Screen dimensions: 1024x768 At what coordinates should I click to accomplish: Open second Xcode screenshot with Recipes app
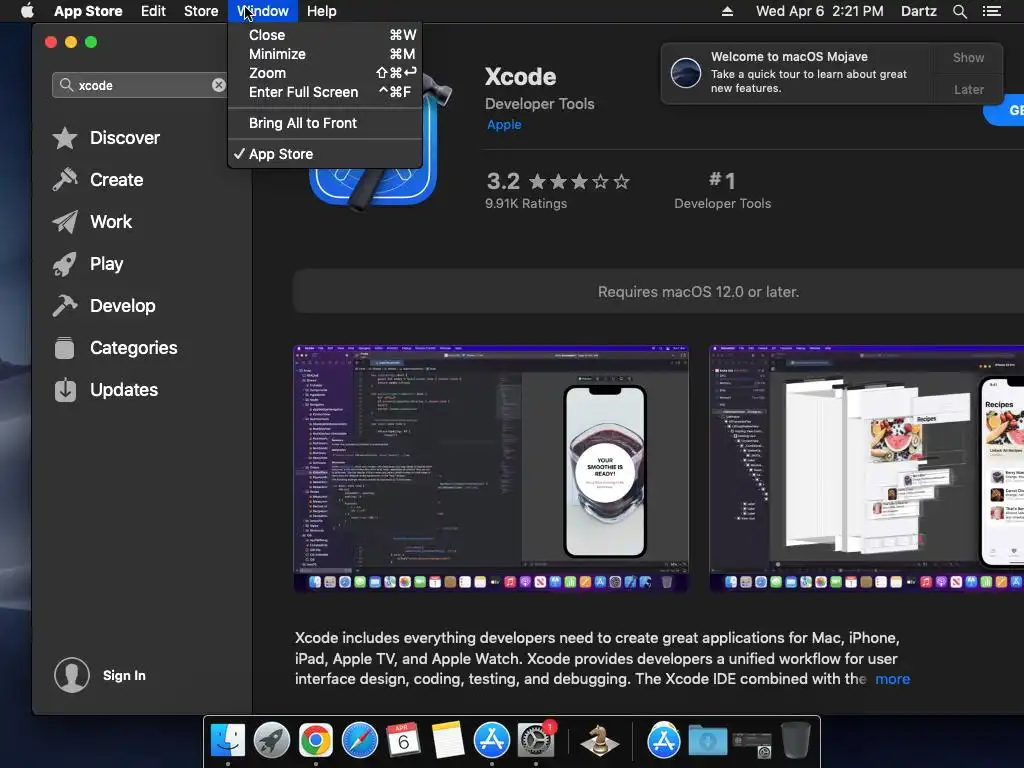[867, 468]
